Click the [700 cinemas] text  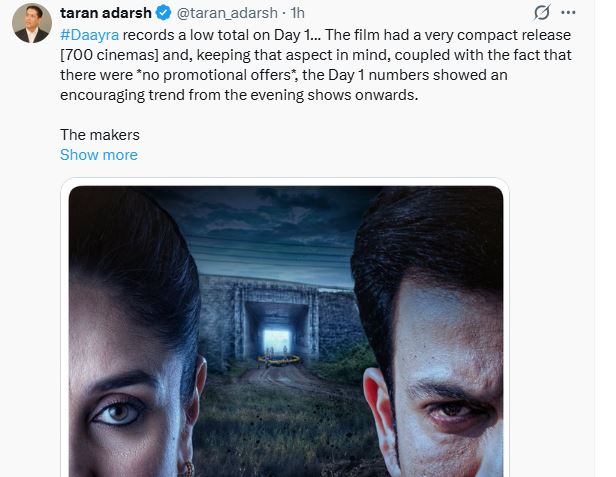[x=109, y=55]
